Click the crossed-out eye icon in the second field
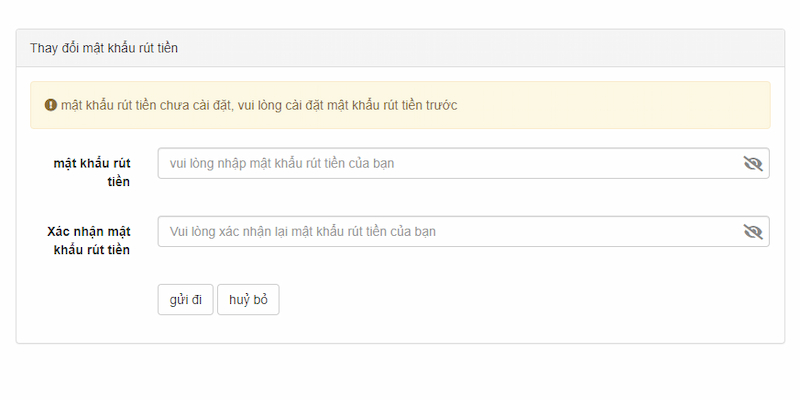Viewport: 800px width, 400px height. [x=753, y=232]
